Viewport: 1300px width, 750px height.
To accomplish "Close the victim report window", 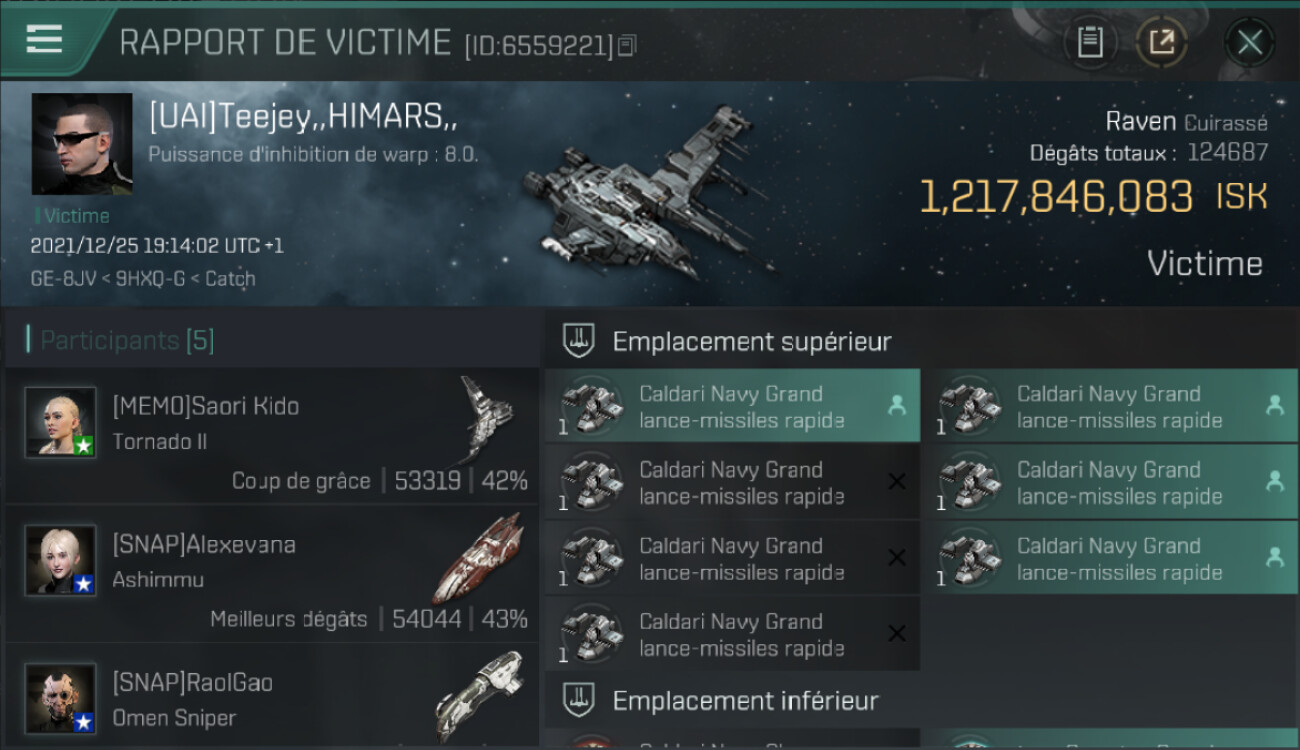I will coord(1249,42).
